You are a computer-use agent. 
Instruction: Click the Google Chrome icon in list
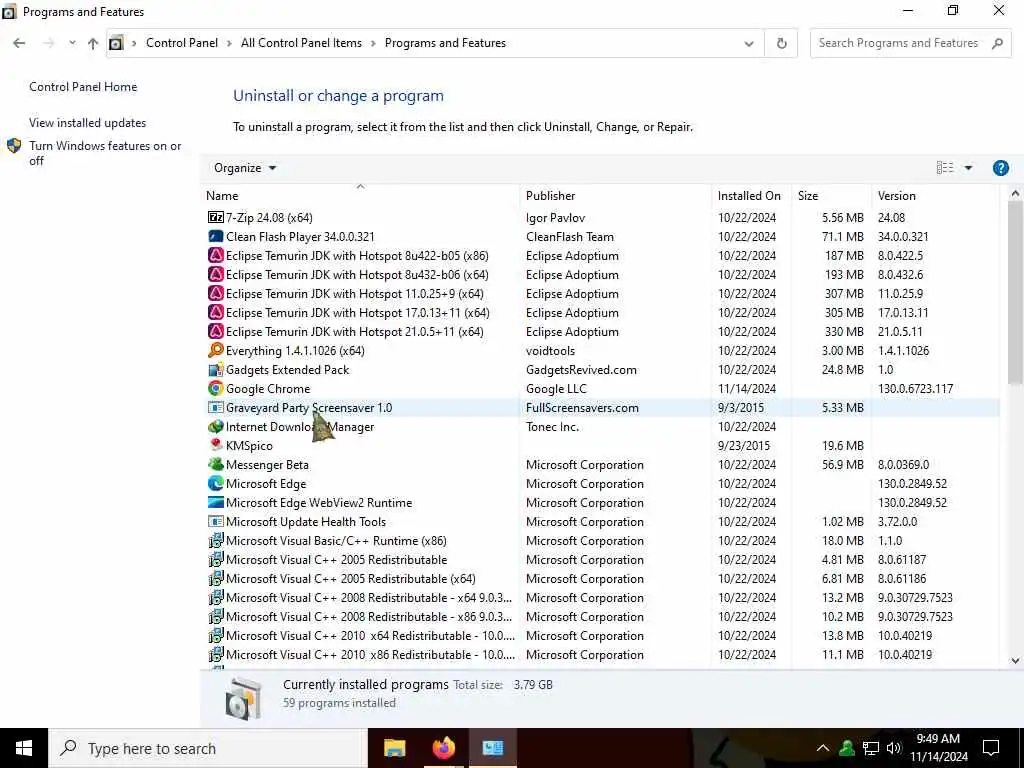pos(216,389)
